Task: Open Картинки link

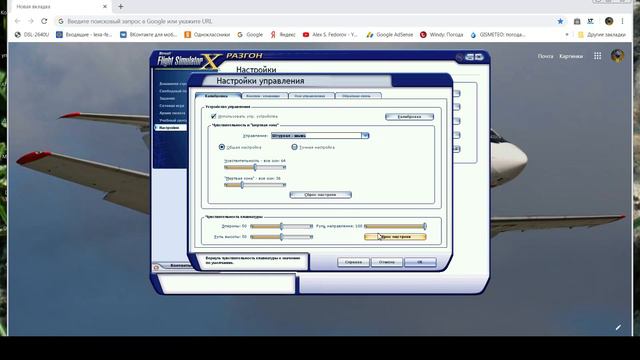Action: click(571, 56)
